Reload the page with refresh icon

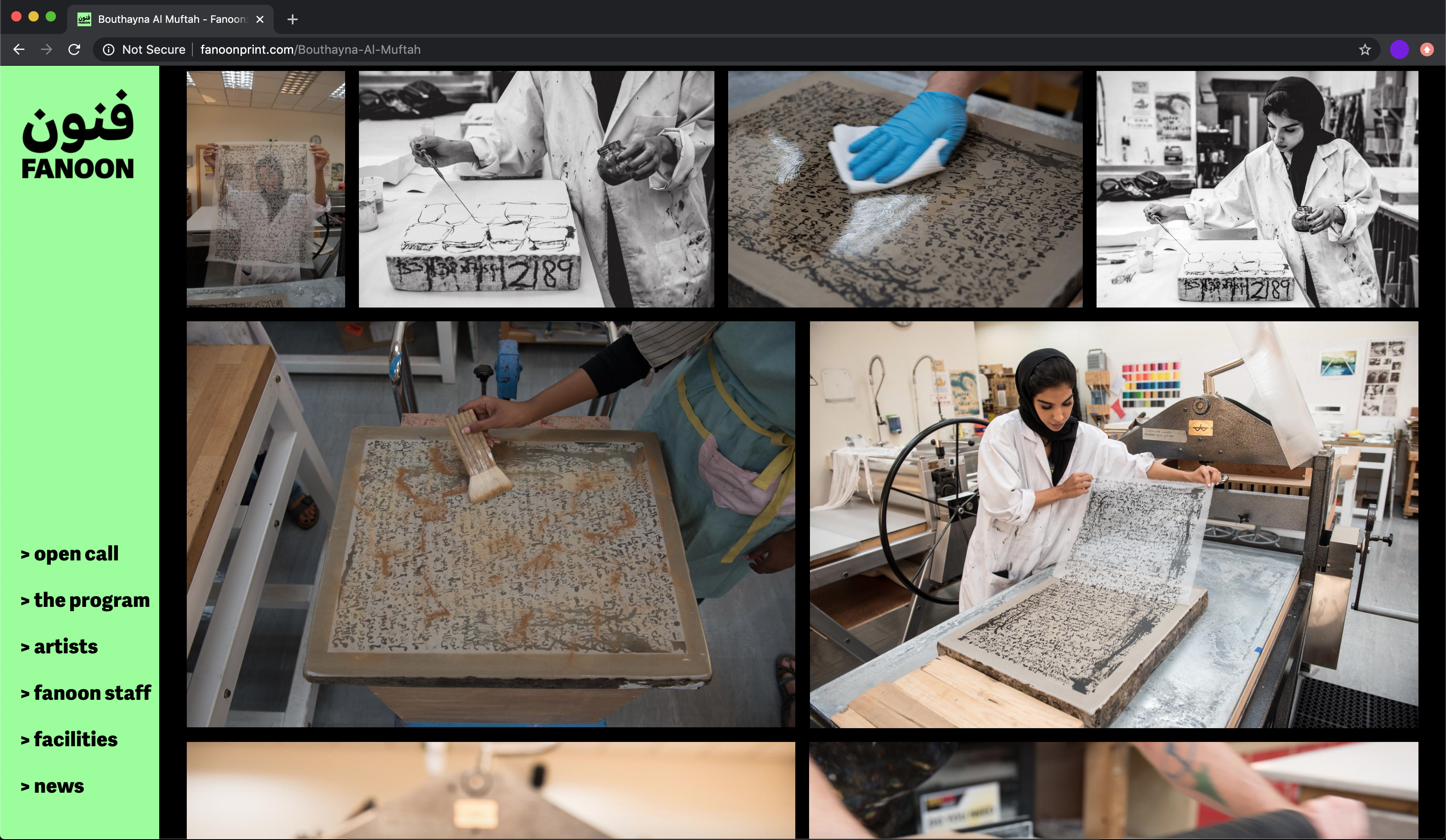74,50
